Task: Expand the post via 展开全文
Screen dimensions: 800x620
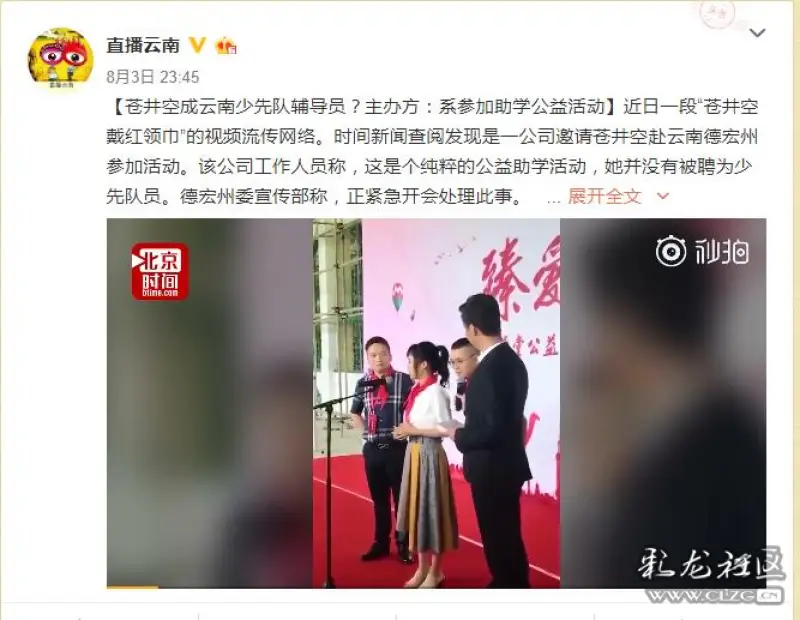Action: pos(605,196)
